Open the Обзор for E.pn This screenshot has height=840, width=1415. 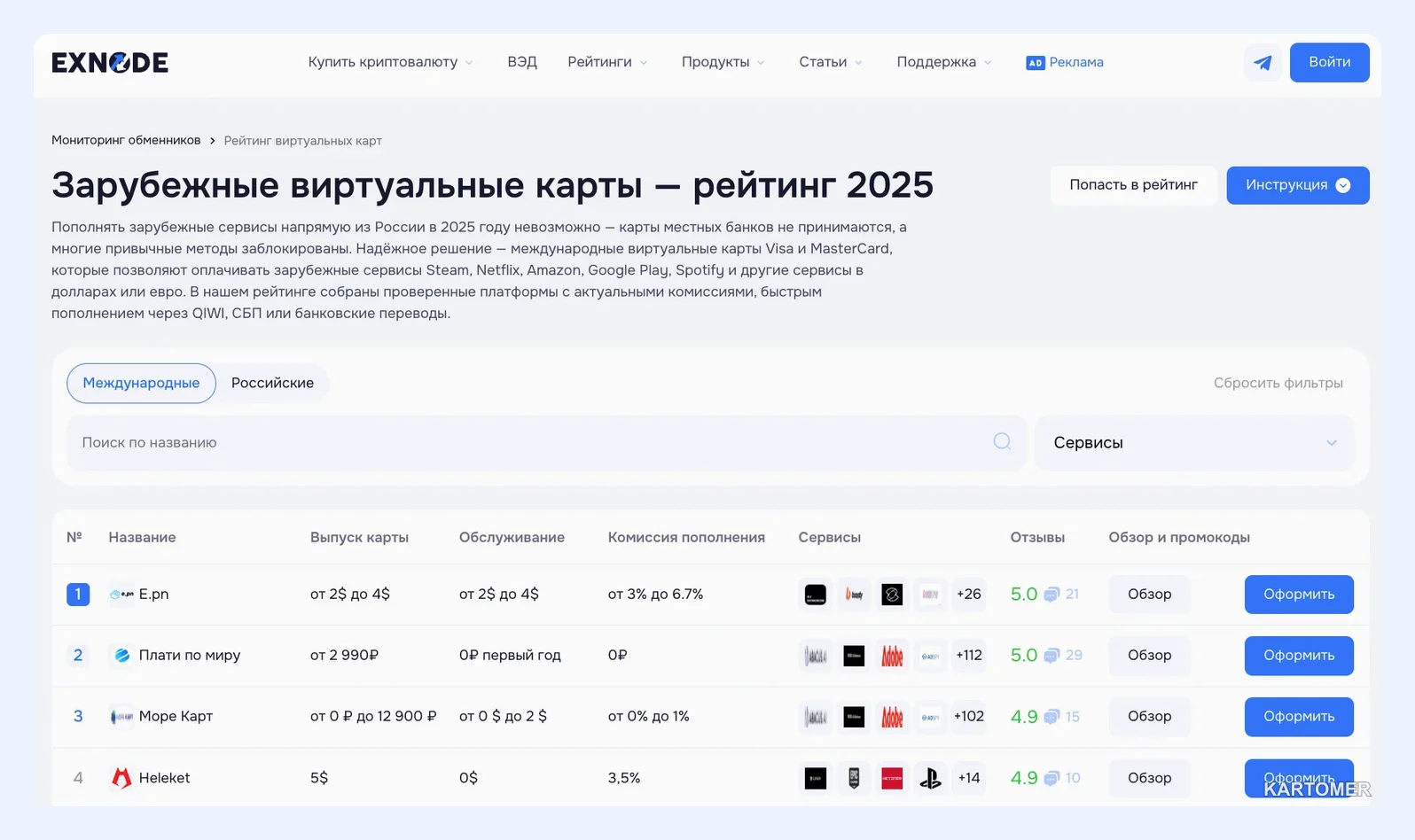click(x=1149, y=595)
